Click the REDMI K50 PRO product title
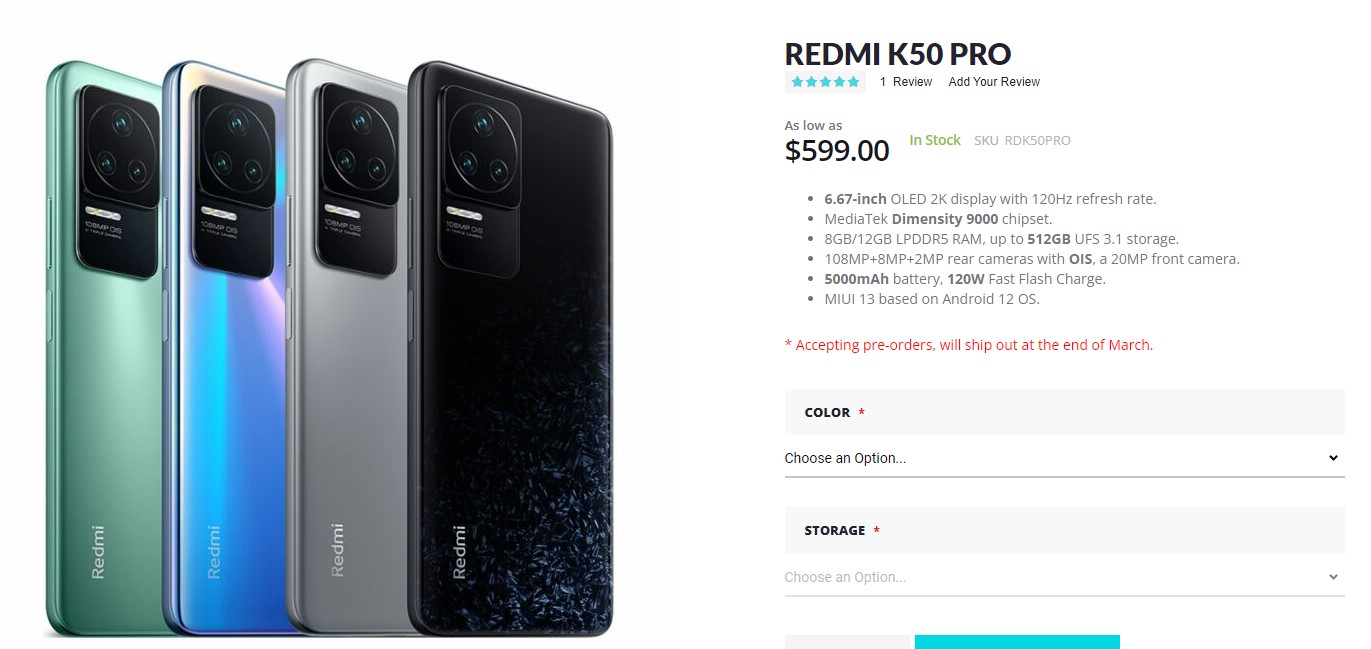The height and width of the screenshot is (649, 1371). tap(897, 54)
